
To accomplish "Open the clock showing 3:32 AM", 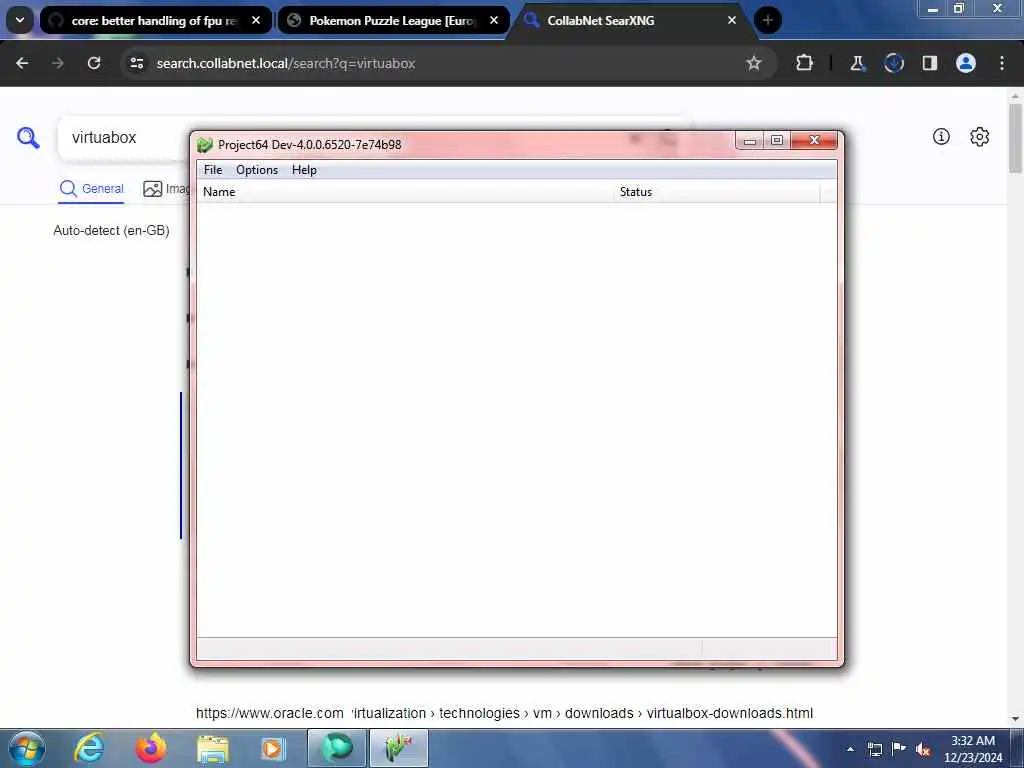I will 973,749.
